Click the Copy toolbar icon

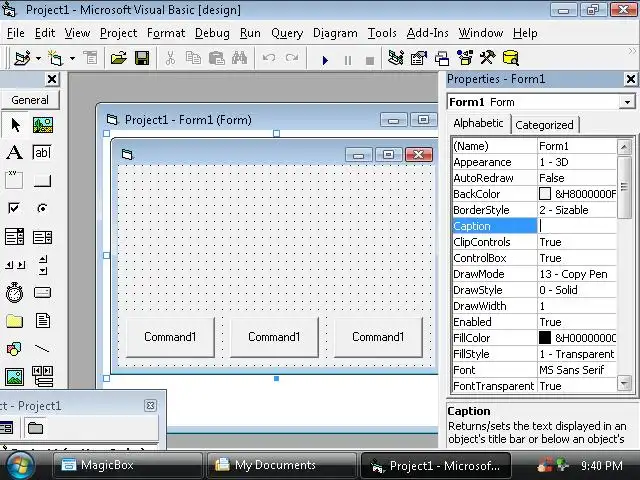click(193, 58)
